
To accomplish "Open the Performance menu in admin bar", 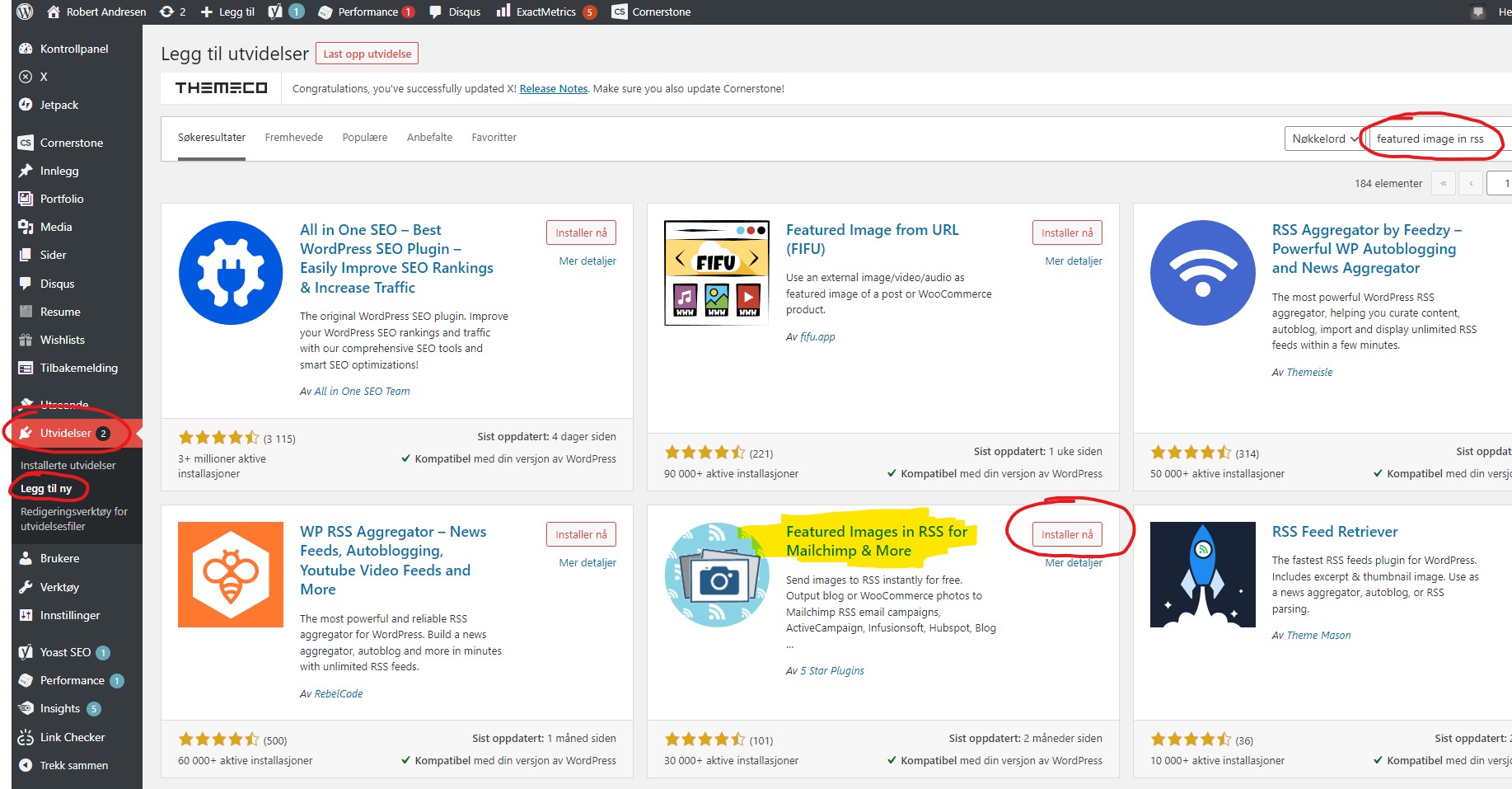I will tap(366, 12).
